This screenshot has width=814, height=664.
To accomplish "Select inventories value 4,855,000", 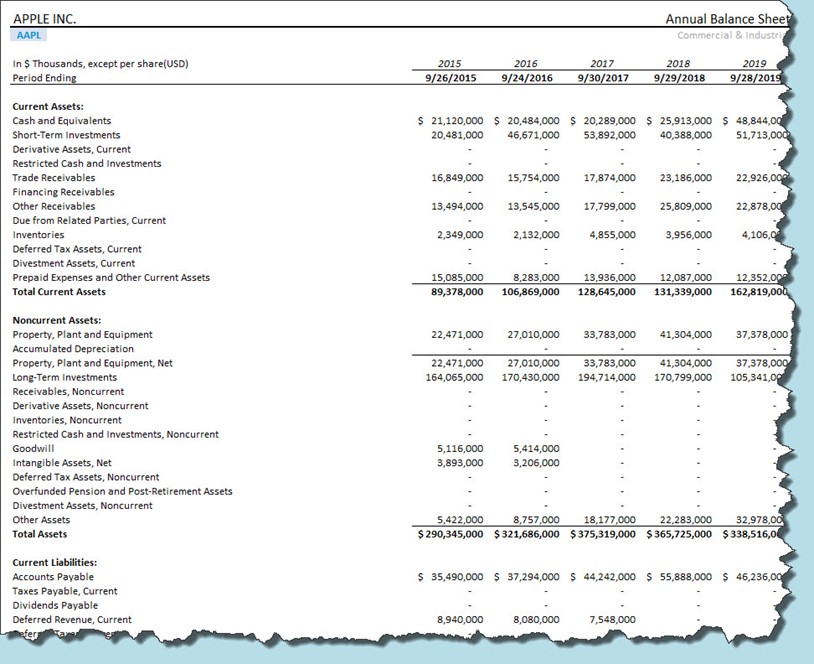I will 613,235.
